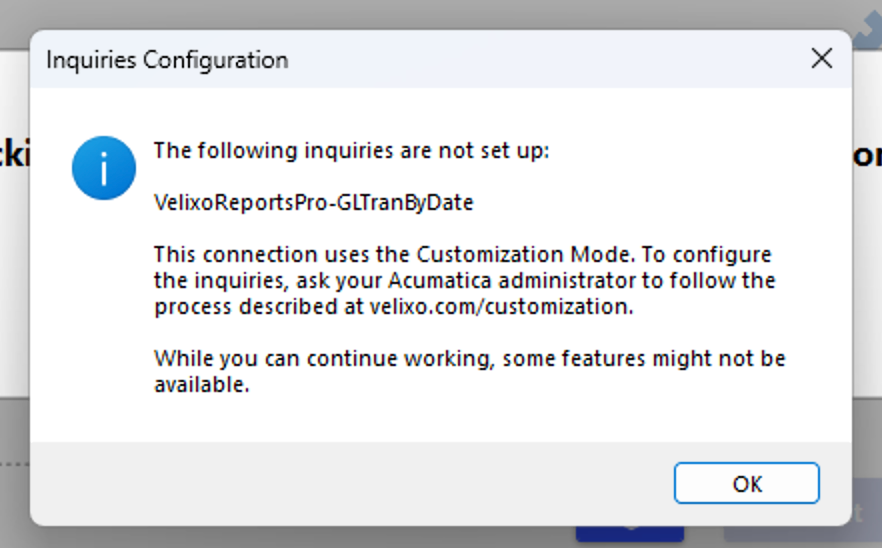Image resolution: width=882 pixels, height=548 pixels.
Task: Click the empty title bar area next to the X
Action: pyautogui.click(x=548, y=59)
